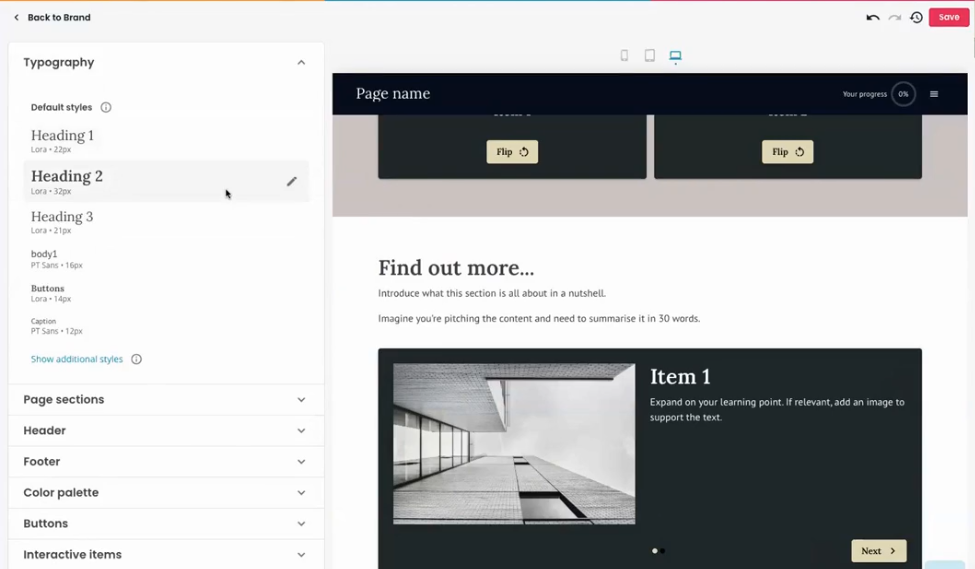
Task: Click the back arrow beside Back to Brand
Action: click(16, 17)
